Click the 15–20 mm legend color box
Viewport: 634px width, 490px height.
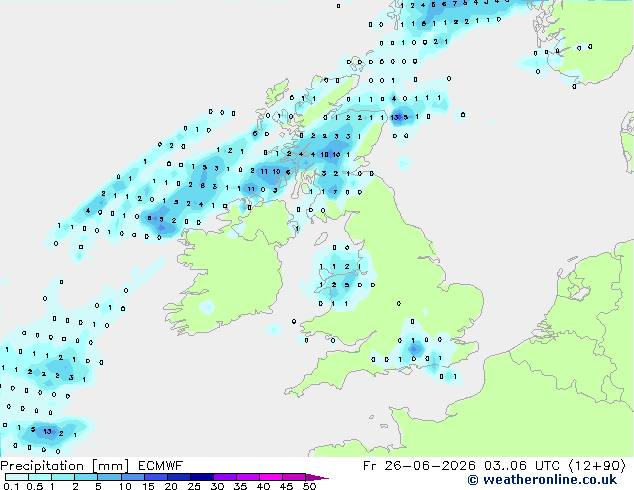tap(155, 477)
